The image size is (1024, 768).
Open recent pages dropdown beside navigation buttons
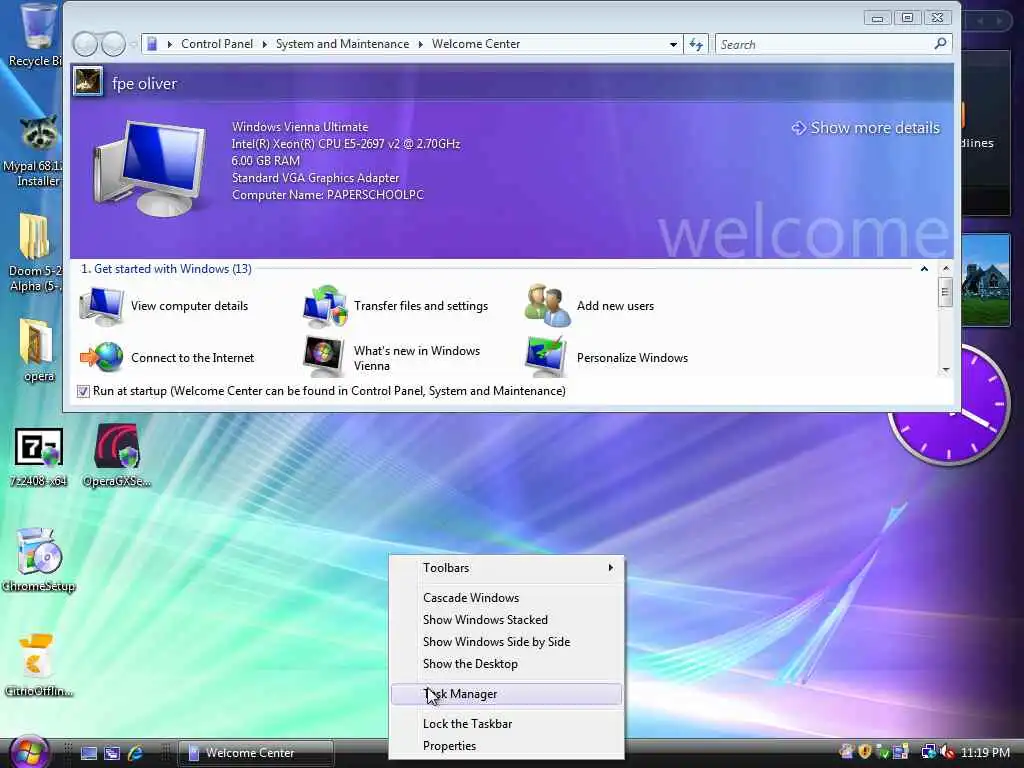(x=133, y=44)
